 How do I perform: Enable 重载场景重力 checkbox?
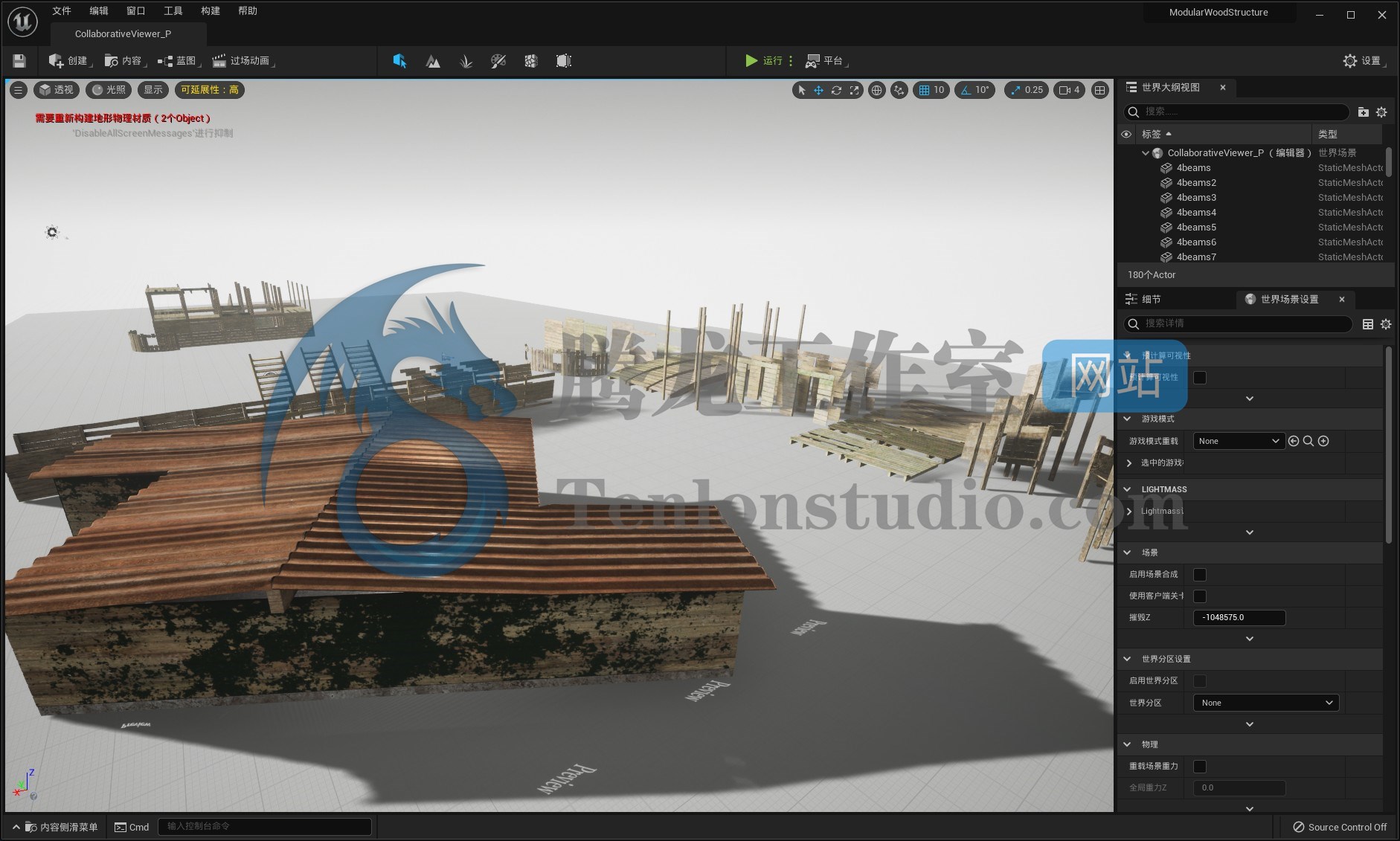click(x=1200, y=767)
